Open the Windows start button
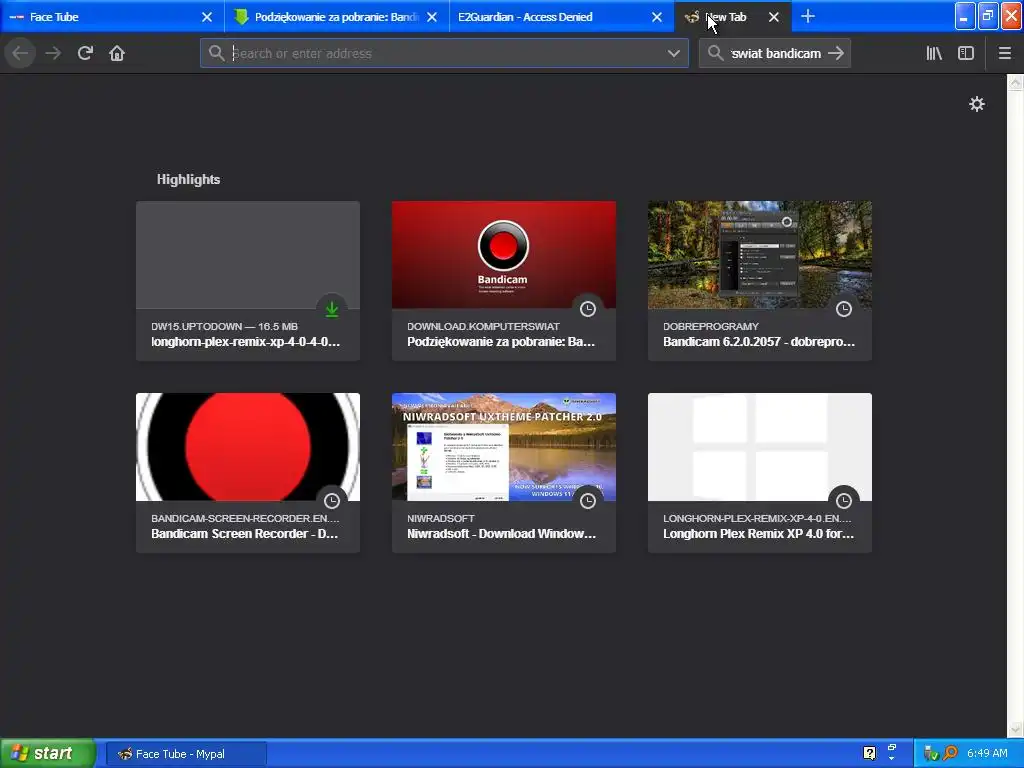The image size is (1024, 768). click(48, 753)
